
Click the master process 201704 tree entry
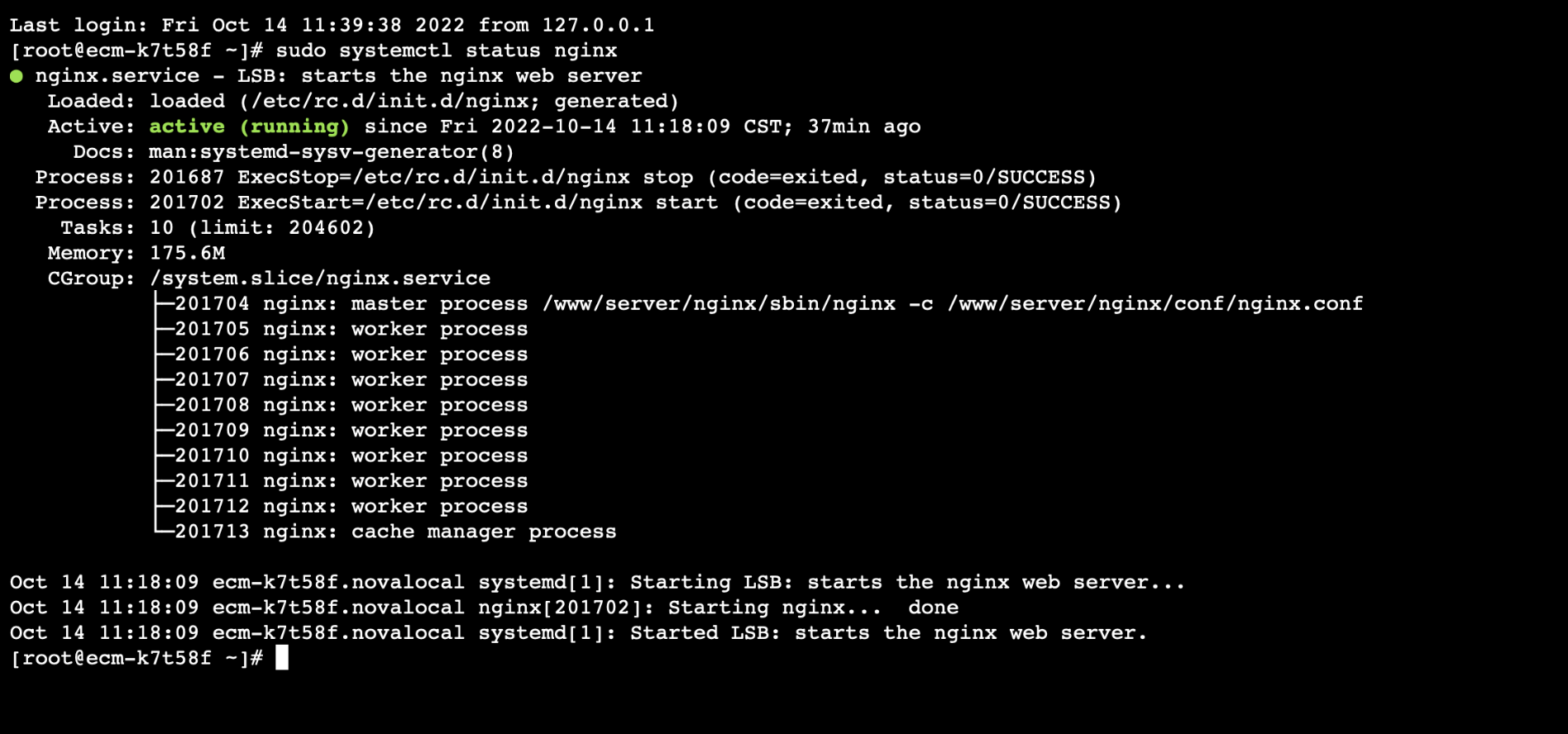point(759,303)
